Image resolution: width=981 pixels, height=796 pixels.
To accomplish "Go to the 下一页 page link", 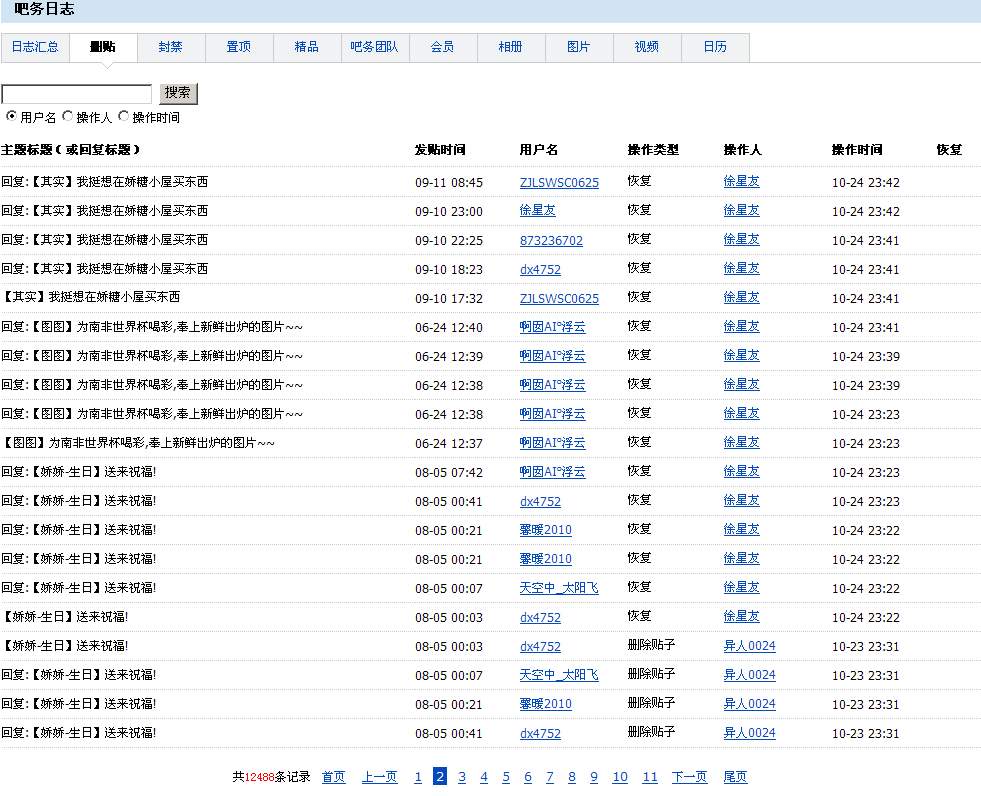I will coord(689,777).
